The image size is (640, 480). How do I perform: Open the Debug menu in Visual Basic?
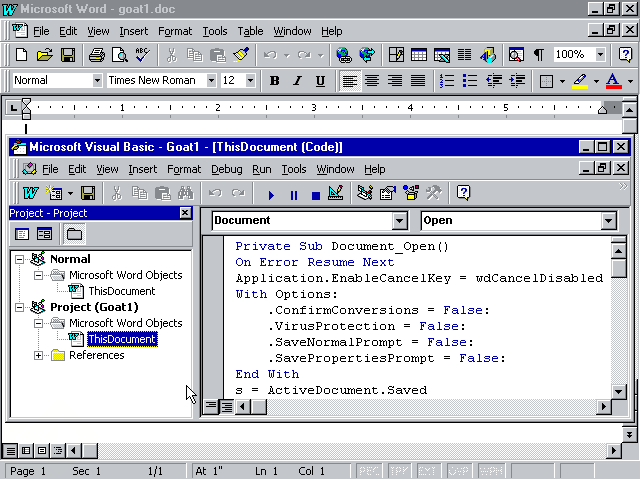[x=227, y=169]
